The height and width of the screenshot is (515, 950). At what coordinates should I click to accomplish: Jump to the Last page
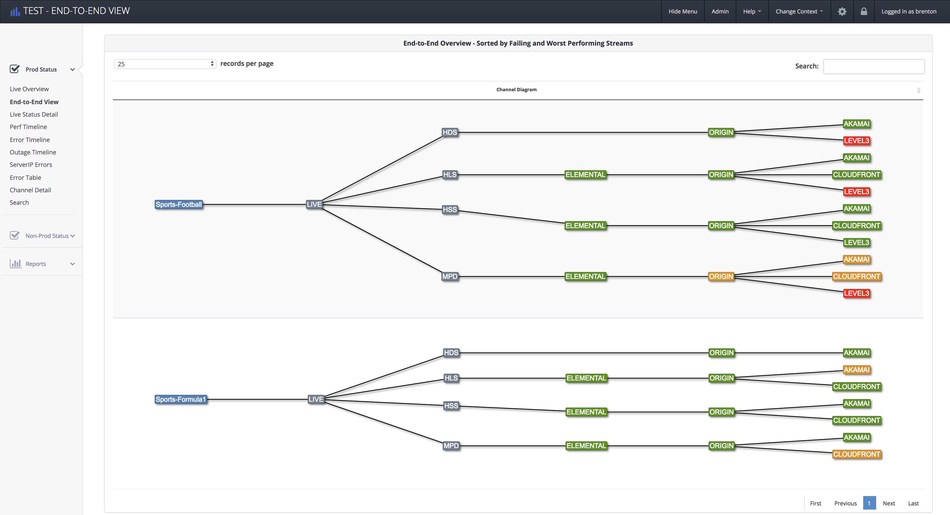click(x=914, y=503)
